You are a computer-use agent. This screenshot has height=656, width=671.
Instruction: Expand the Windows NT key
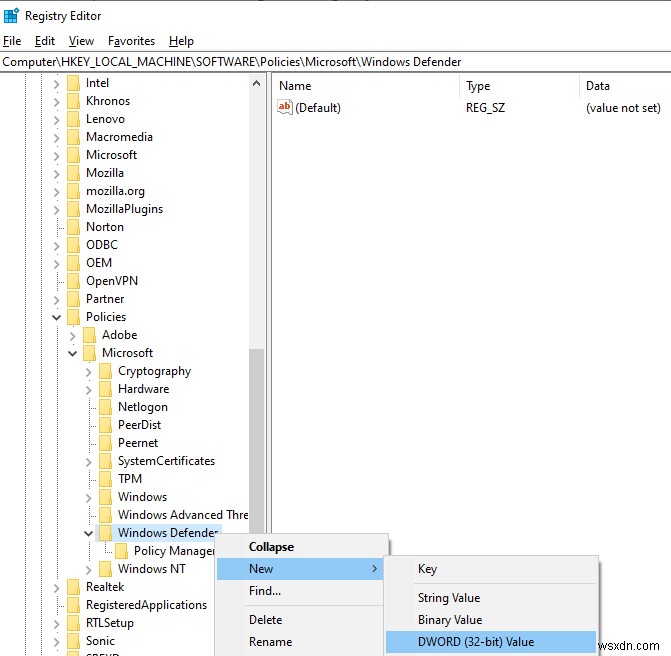click(x=89, y=570)
